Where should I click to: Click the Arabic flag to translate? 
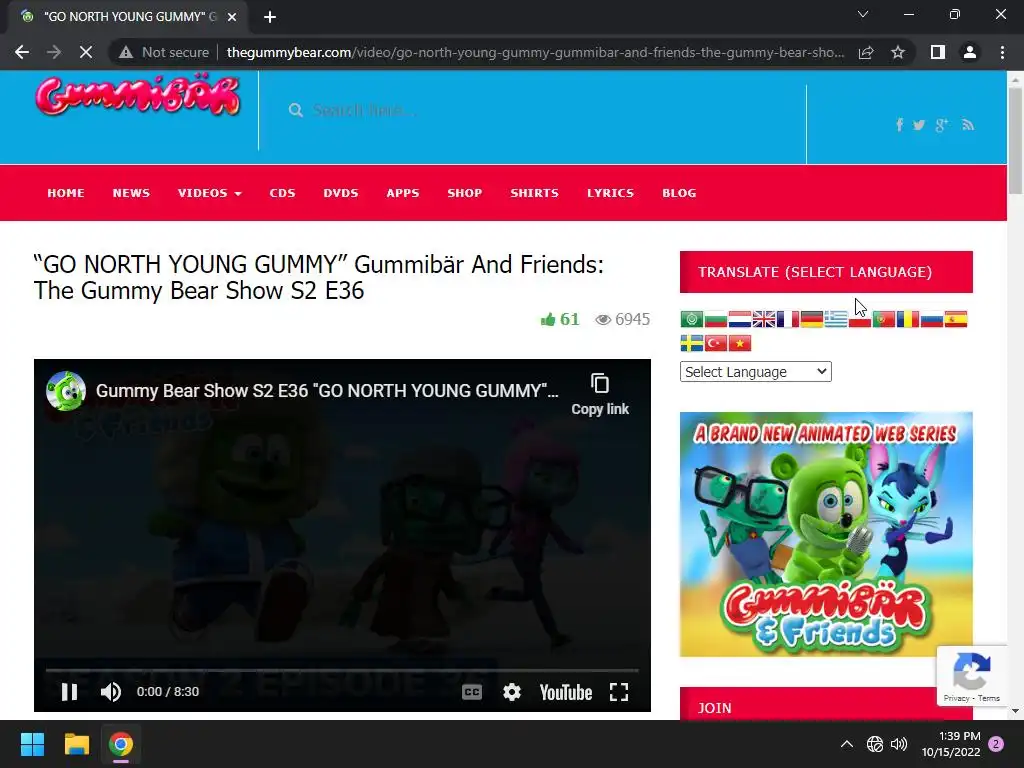(x=692, y=319)
